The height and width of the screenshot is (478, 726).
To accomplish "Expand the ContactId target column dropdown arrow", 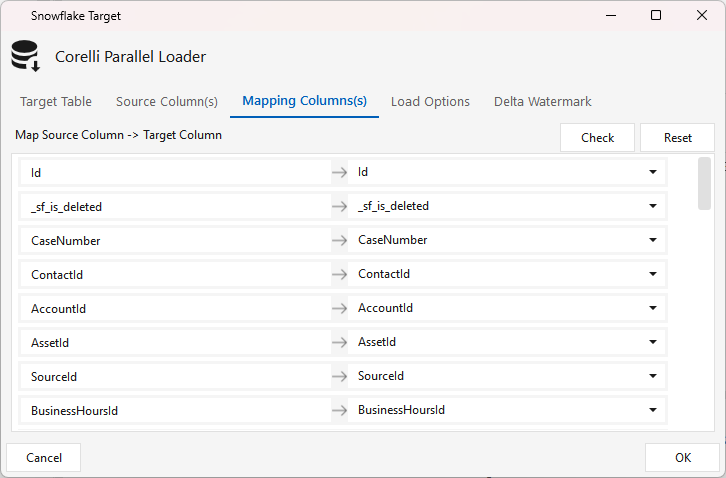I will (x=653, y=274).
